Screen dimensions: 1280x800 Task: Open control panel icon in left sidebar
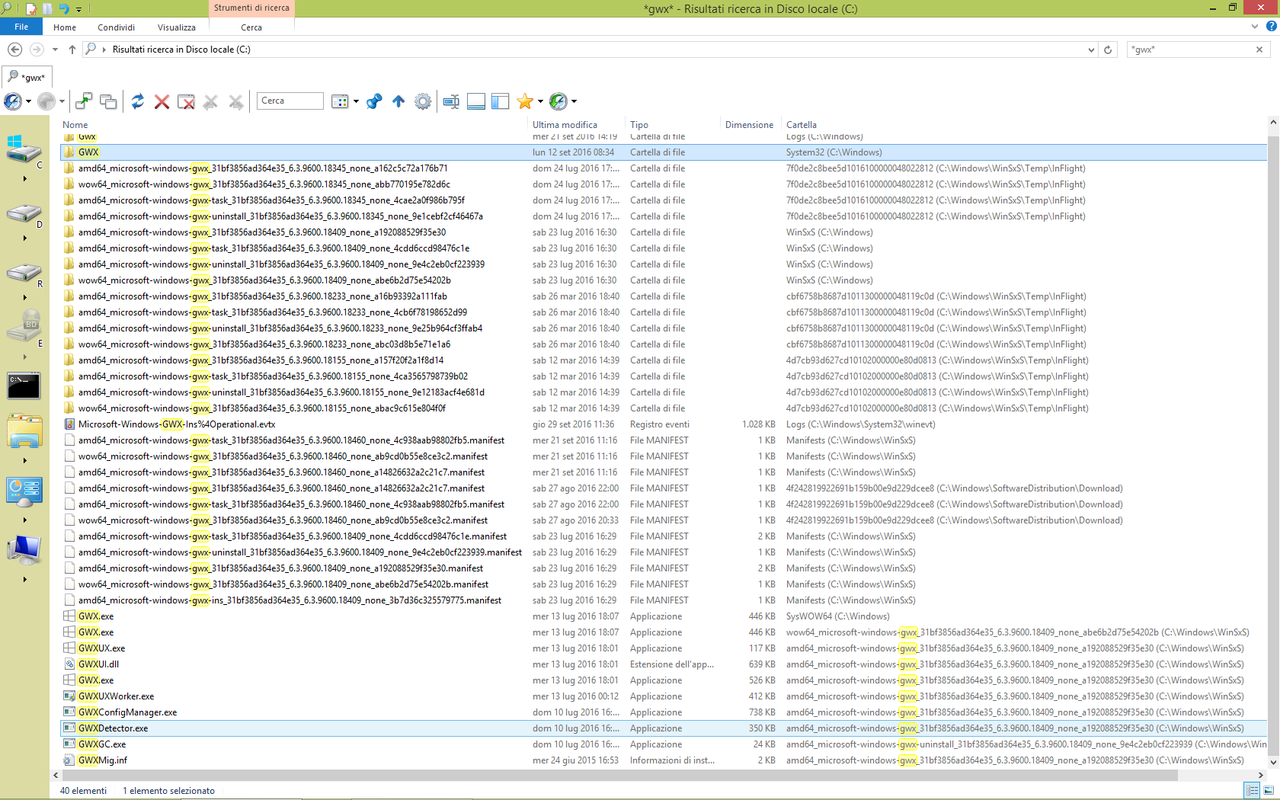coord(24,491)
